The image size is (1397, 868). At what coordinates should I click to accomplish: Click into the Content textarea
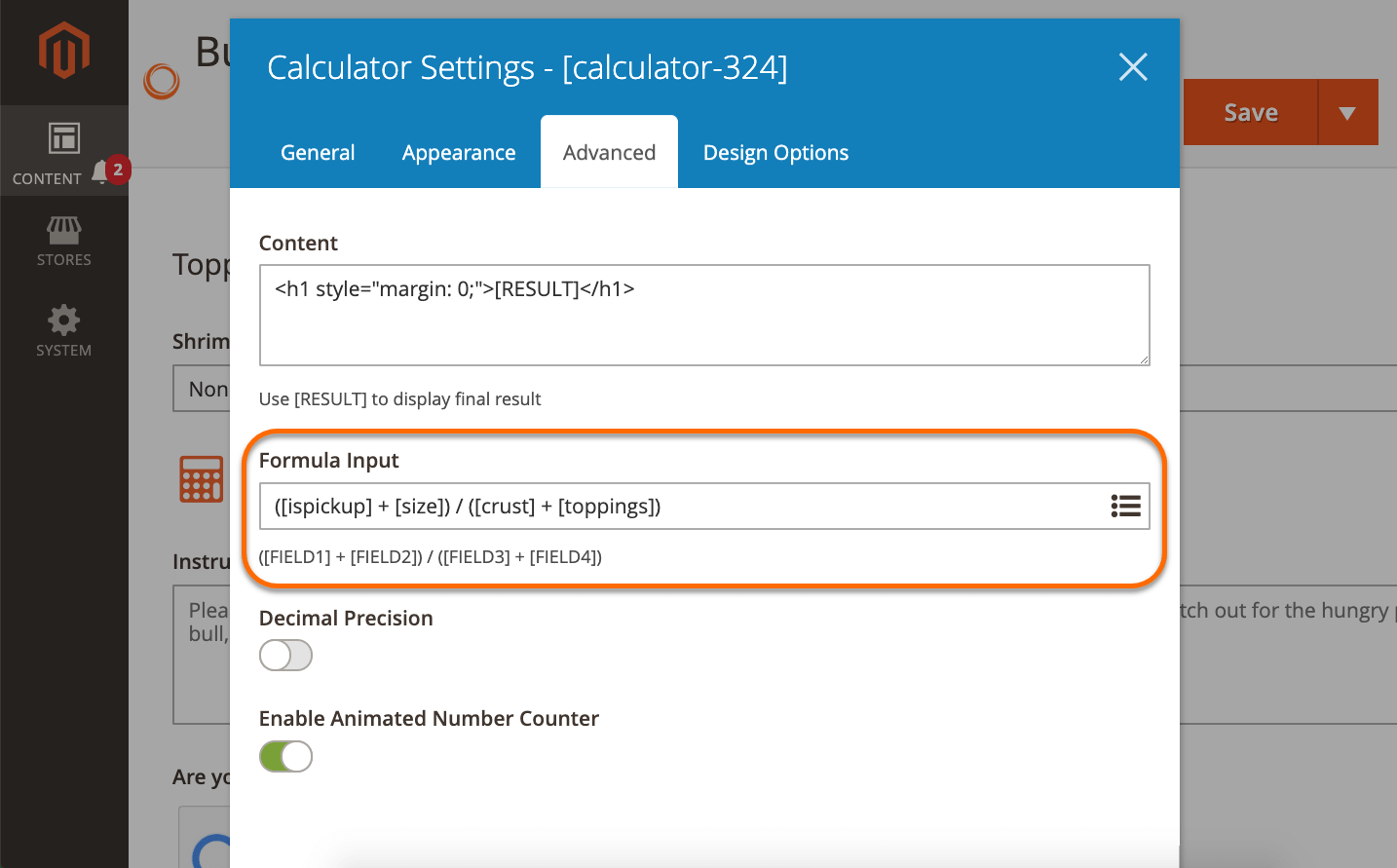coord(704,316)
